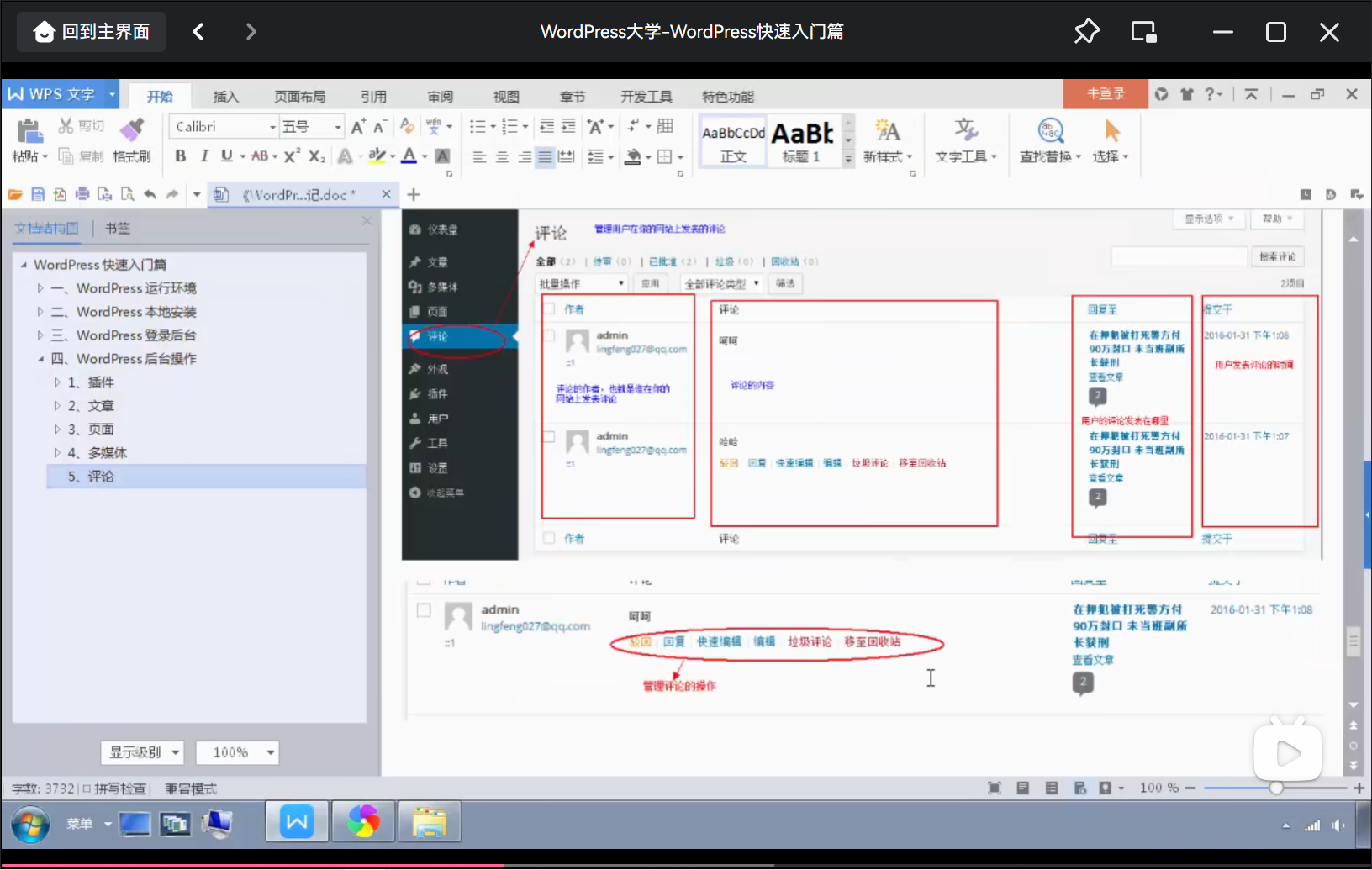The width and height of the screenshot is (1372, 870).
Task: Click the undo arrow icon
Action: point(150,194)
